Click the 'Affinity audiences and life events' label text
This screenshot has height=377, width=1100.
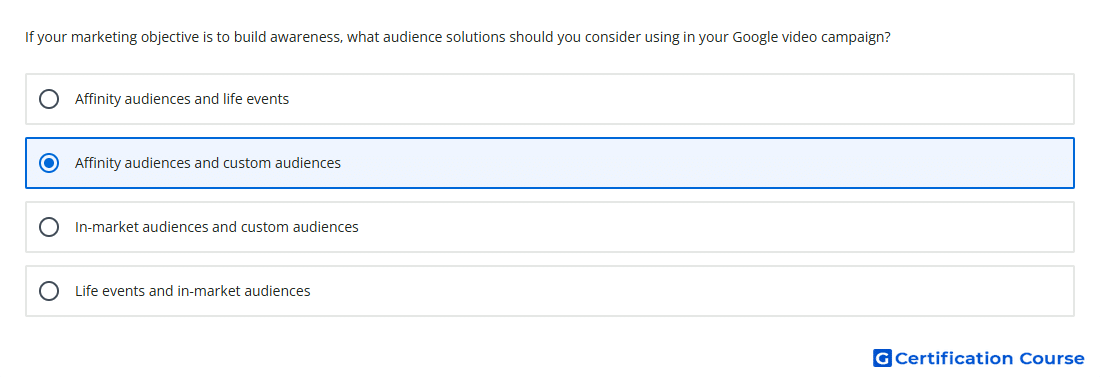[182, 99]
